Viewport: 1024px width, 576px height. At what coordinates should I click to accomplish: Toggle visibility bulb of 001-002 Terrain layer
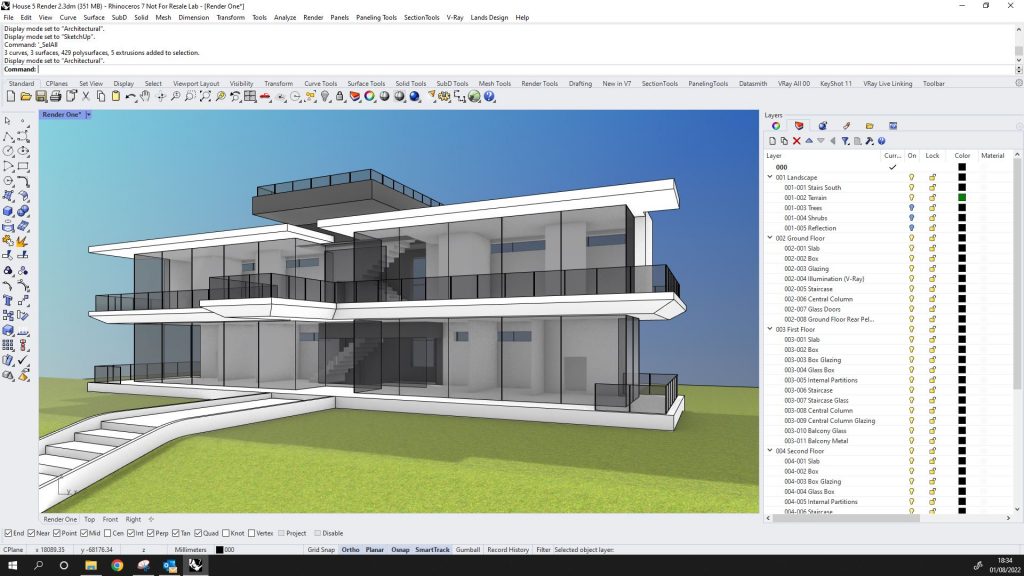(x=912, y=198)
